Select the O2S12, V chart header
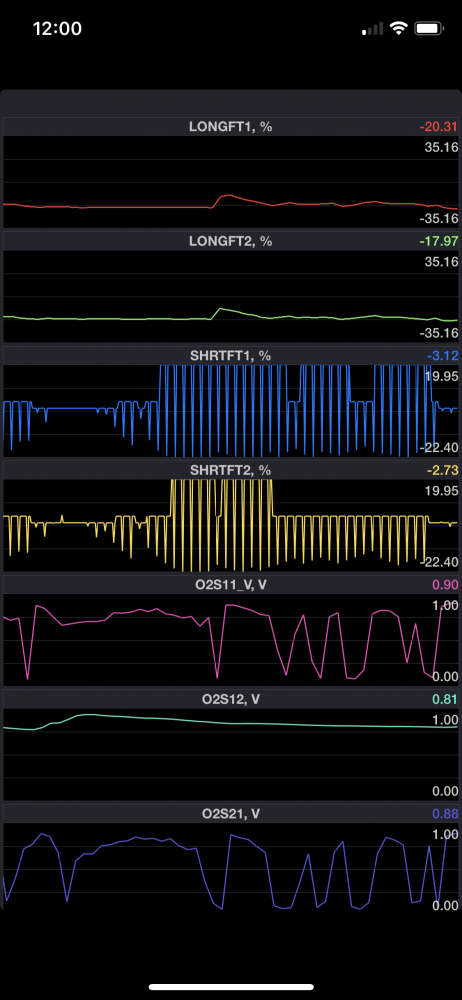This screenshot has height=1000, width=462. click(231, 699)
